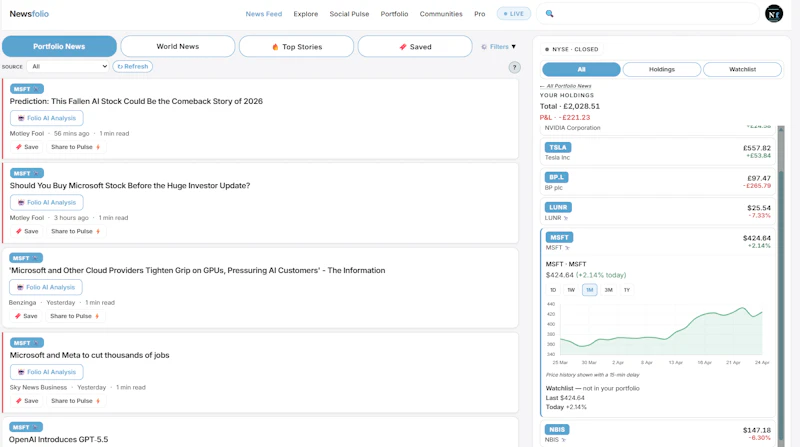The height and width of the screenshot is (447, 800).
Task: Switch to World News tab
Action: point(178,46)
